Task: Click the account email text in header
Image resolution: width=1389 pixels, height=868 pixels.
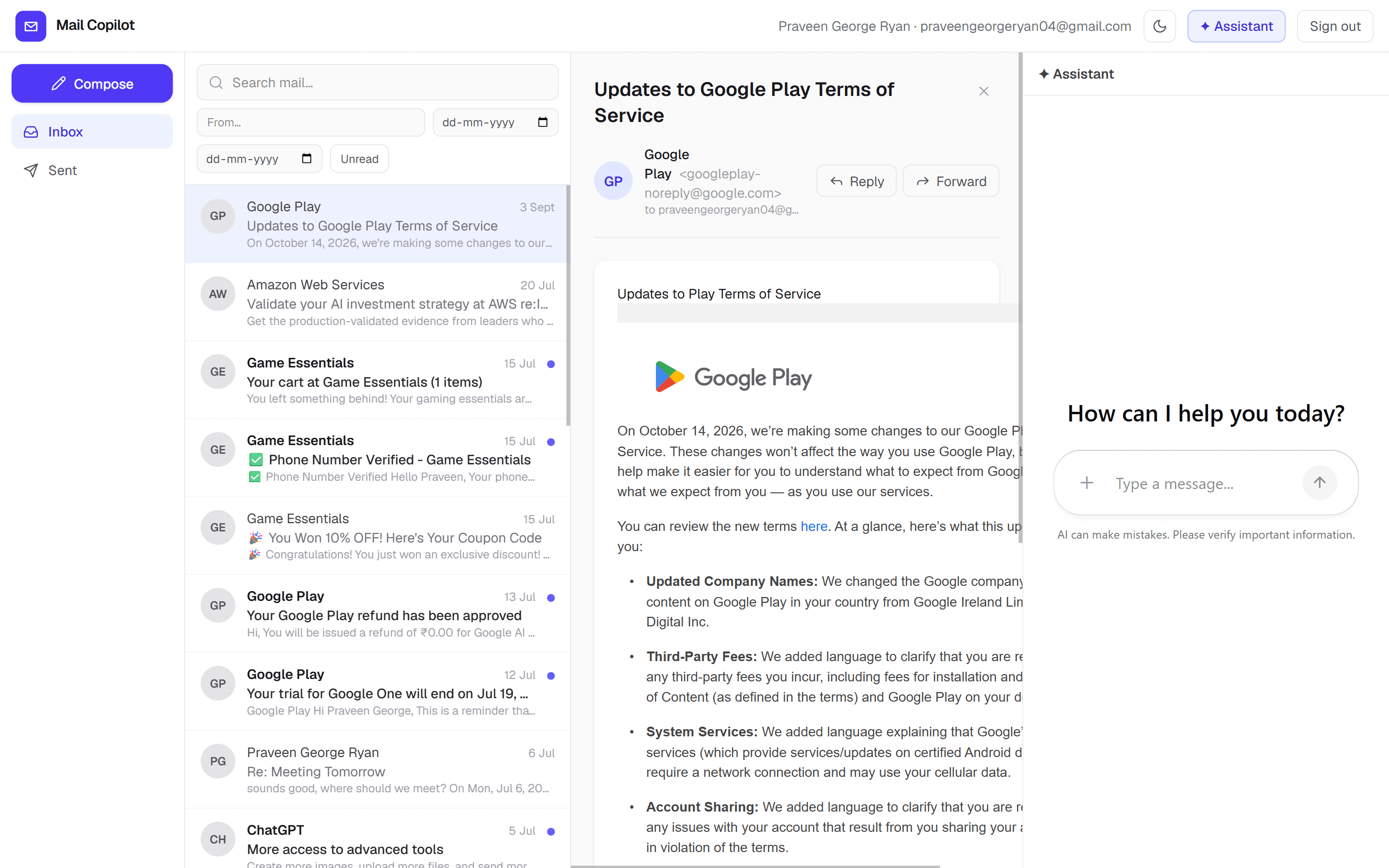Action: pos(1026,27)
